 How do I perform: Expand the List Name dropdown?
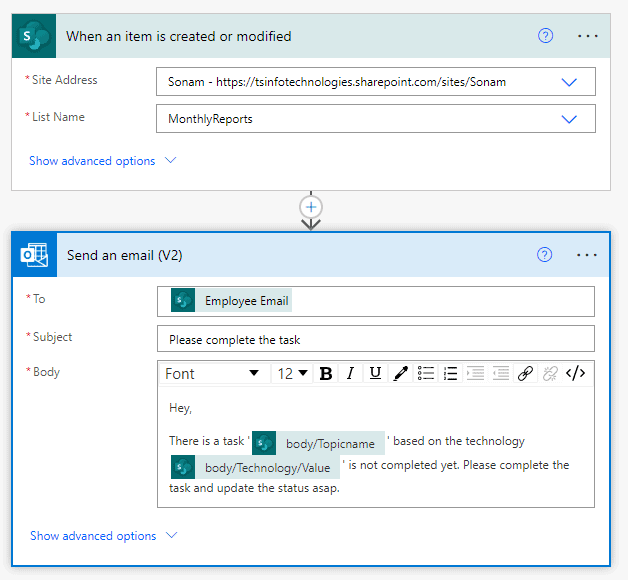pos(569,119)
